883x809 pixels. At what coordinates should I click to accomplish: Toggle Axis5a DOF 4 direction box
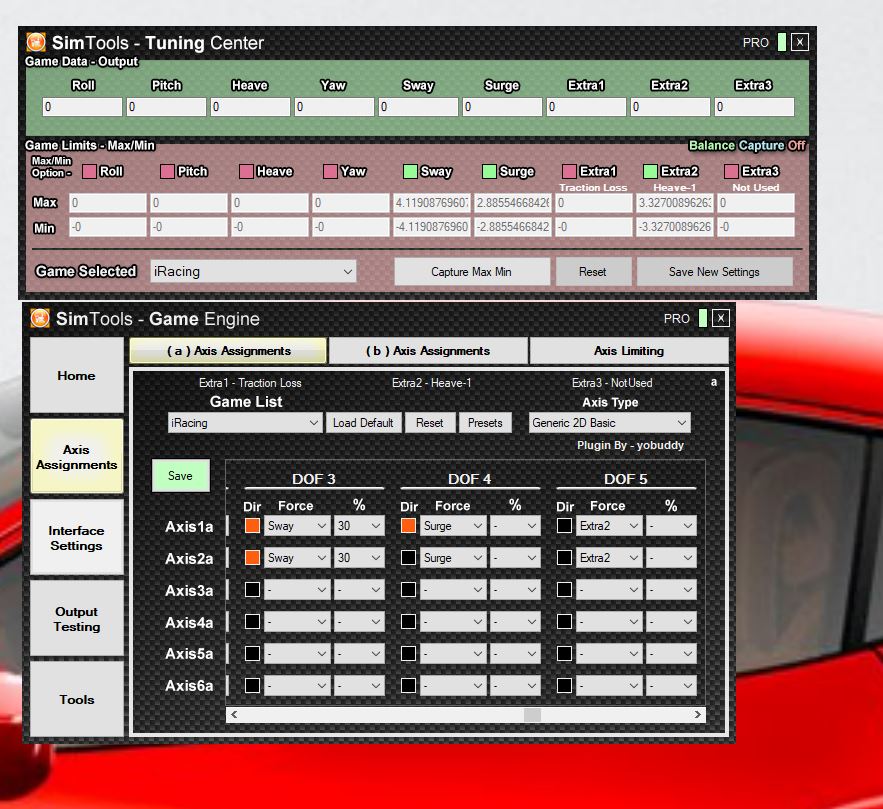pyautogui.click(x=408, y=654)
